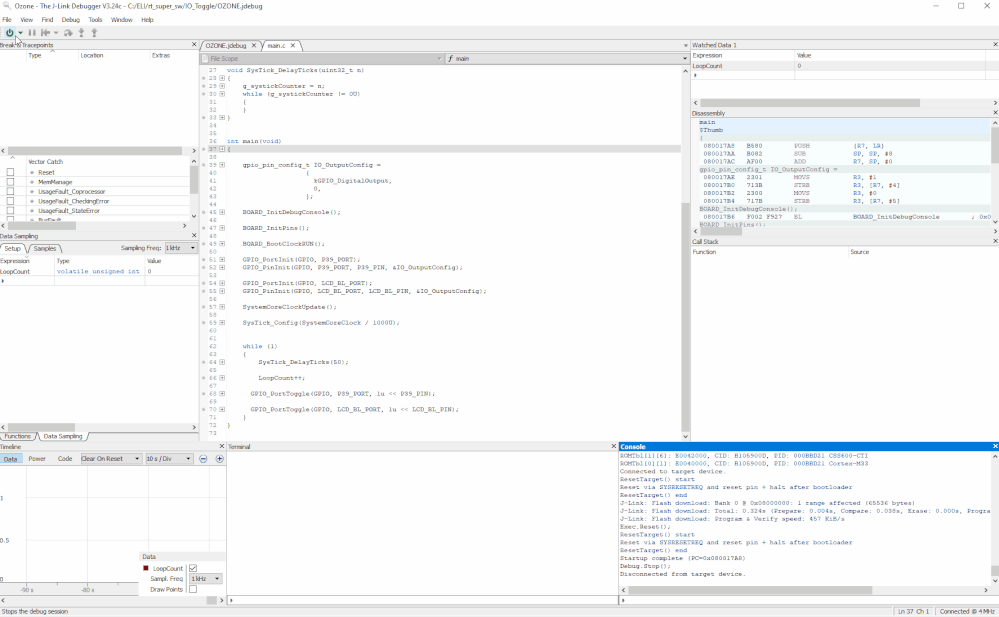The width and height of the screenshot is (999, 617).
Task: Click the Pause/Halt toolbar icon
Action: click(x=32, y=33)
